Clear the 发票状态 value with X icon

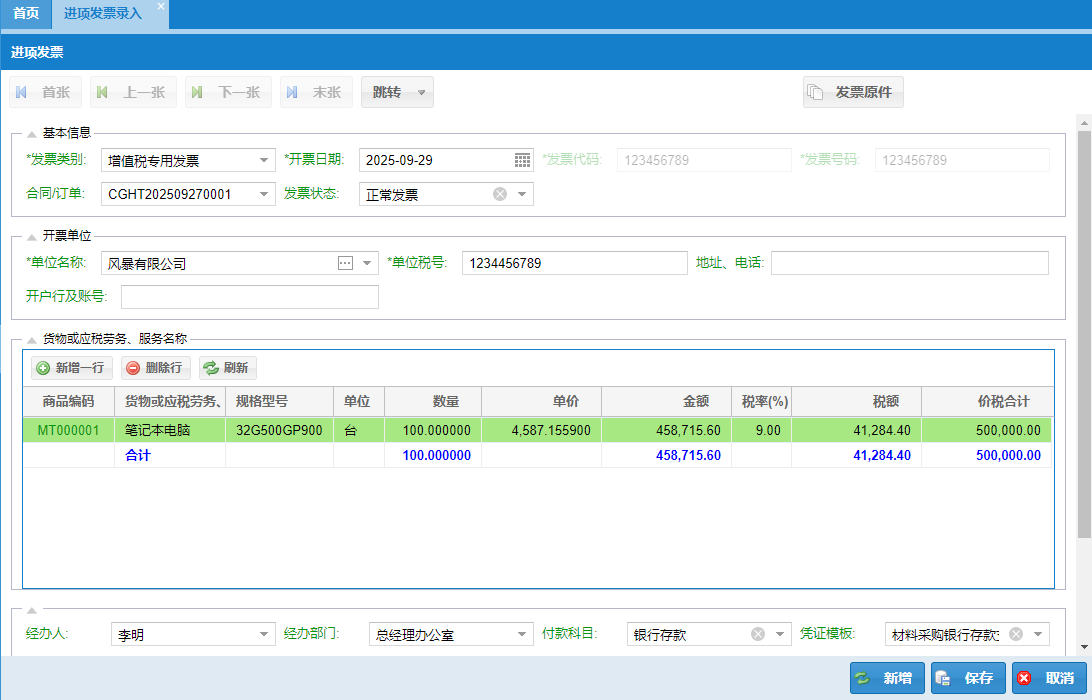click(x=500, y=194)
